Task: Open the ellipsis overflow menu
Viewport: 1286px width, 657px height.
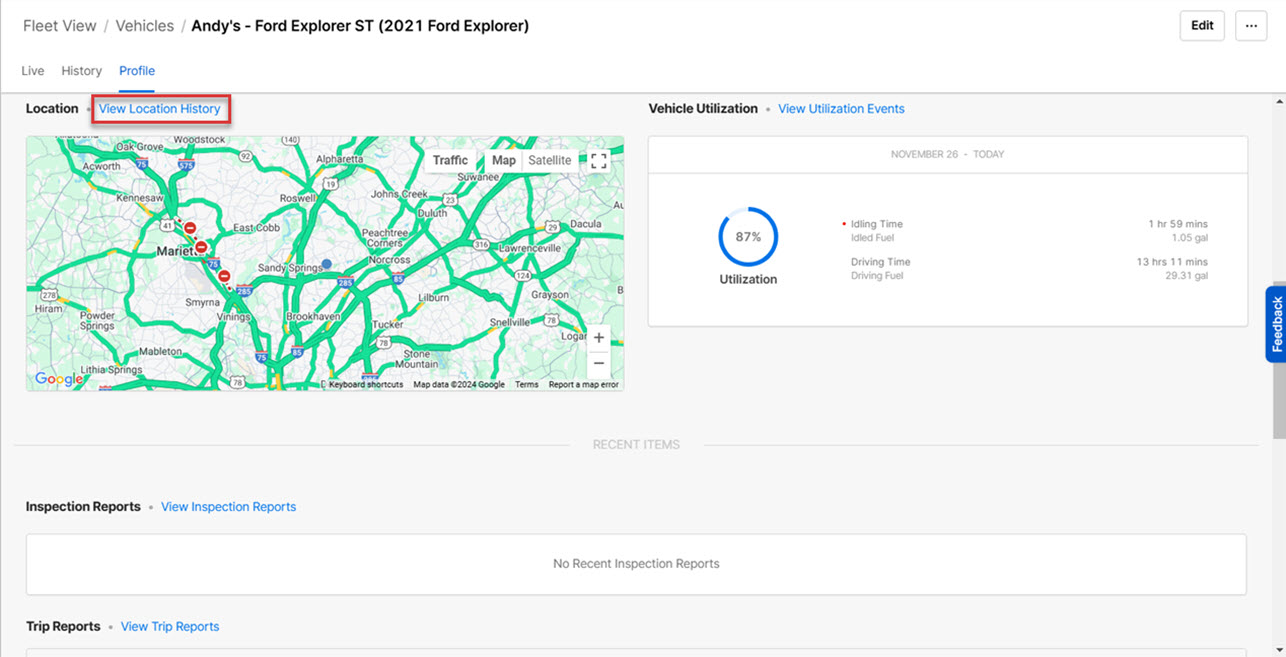Action: click(x=1251, y=25)
